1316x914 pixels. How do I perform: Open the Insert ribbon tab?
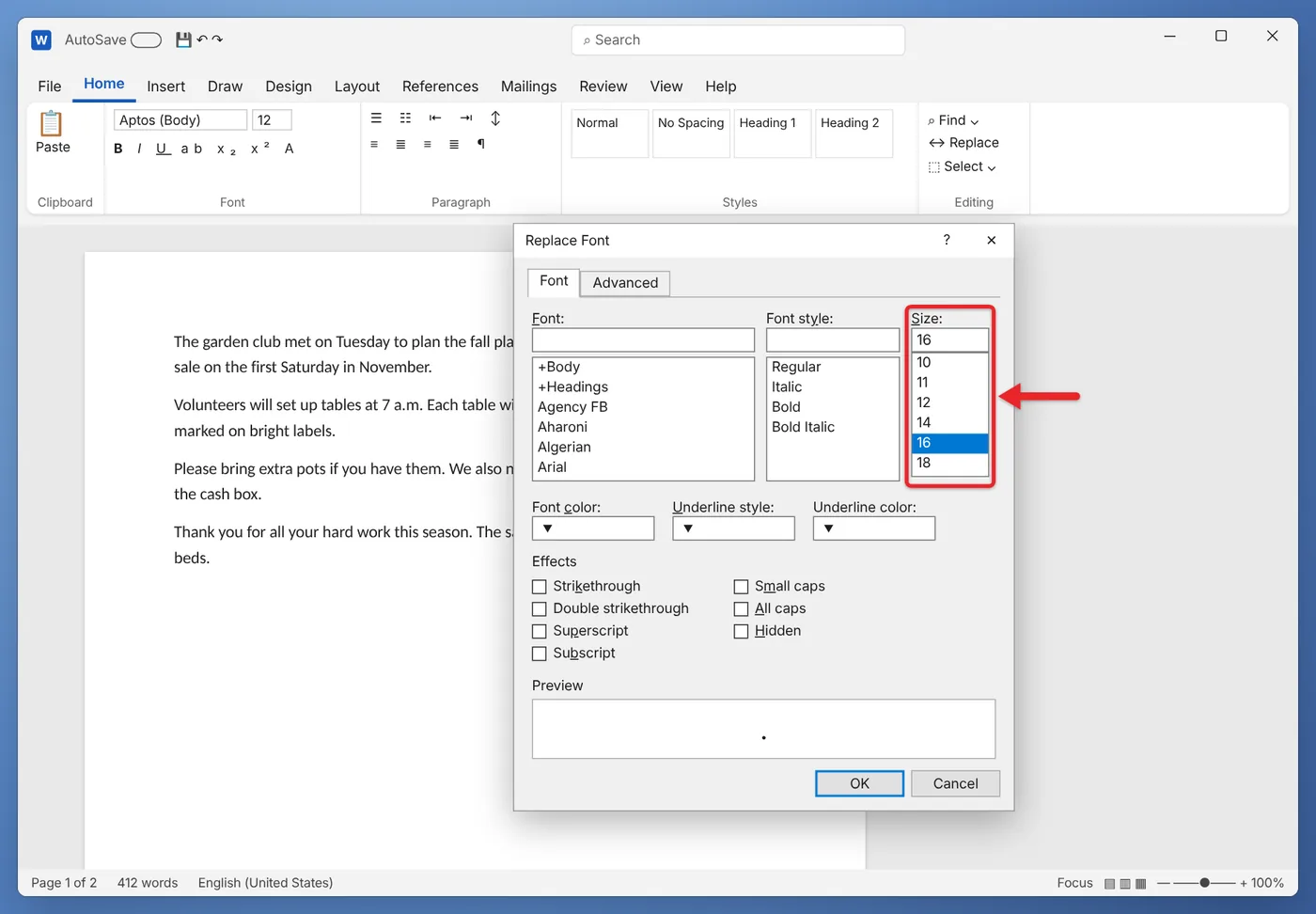click(x=166, y=87)
